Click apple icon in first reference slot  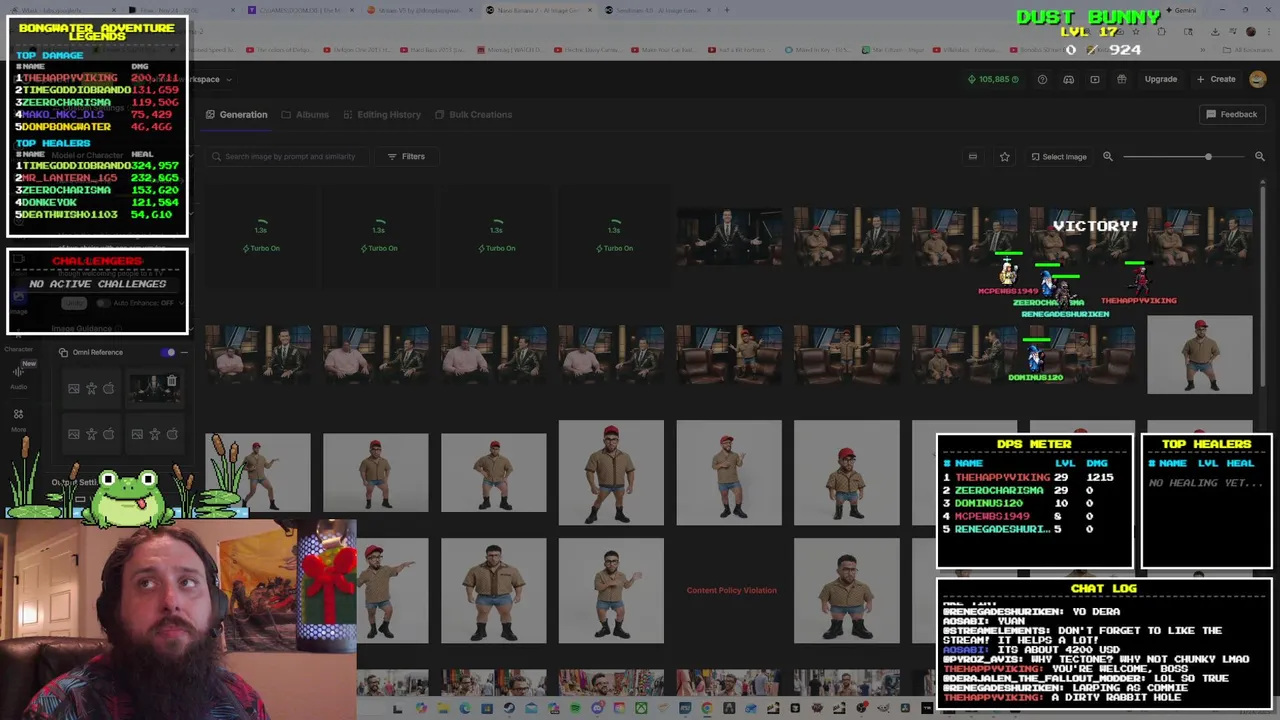coord(108,389)
